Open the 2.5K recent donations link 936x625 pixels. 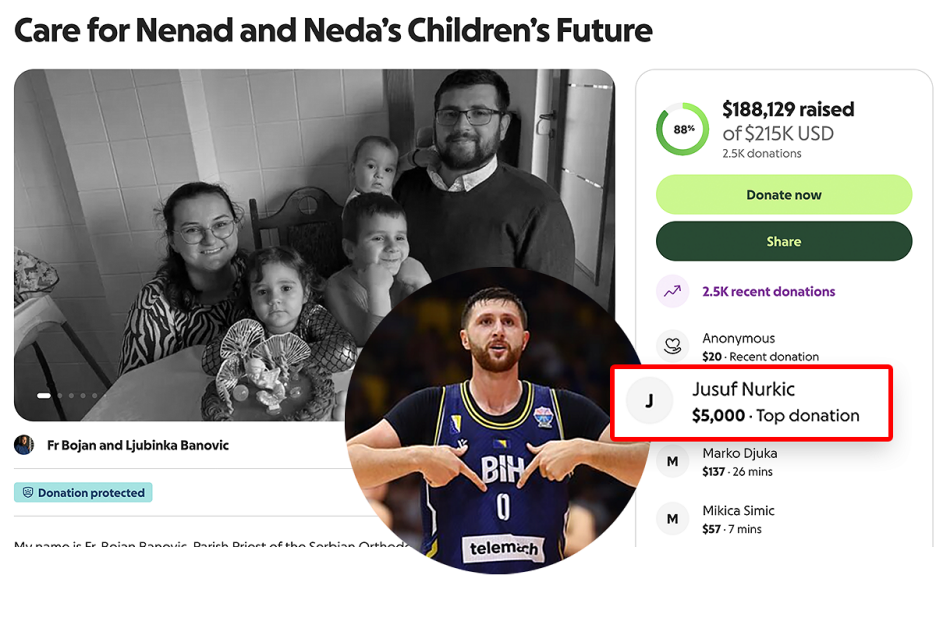click(768, 292)
